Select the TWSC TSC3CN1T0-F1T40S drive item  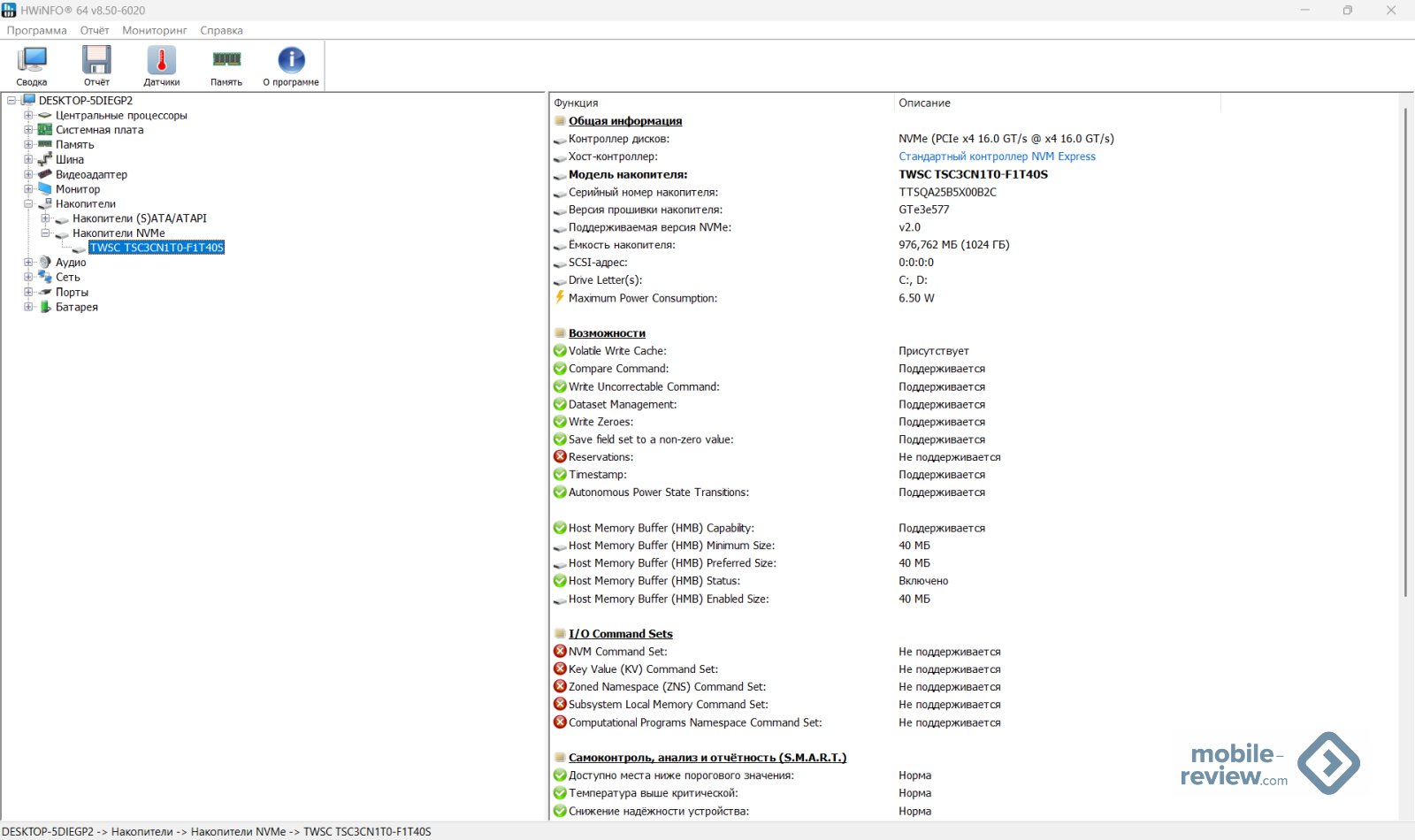157,248
